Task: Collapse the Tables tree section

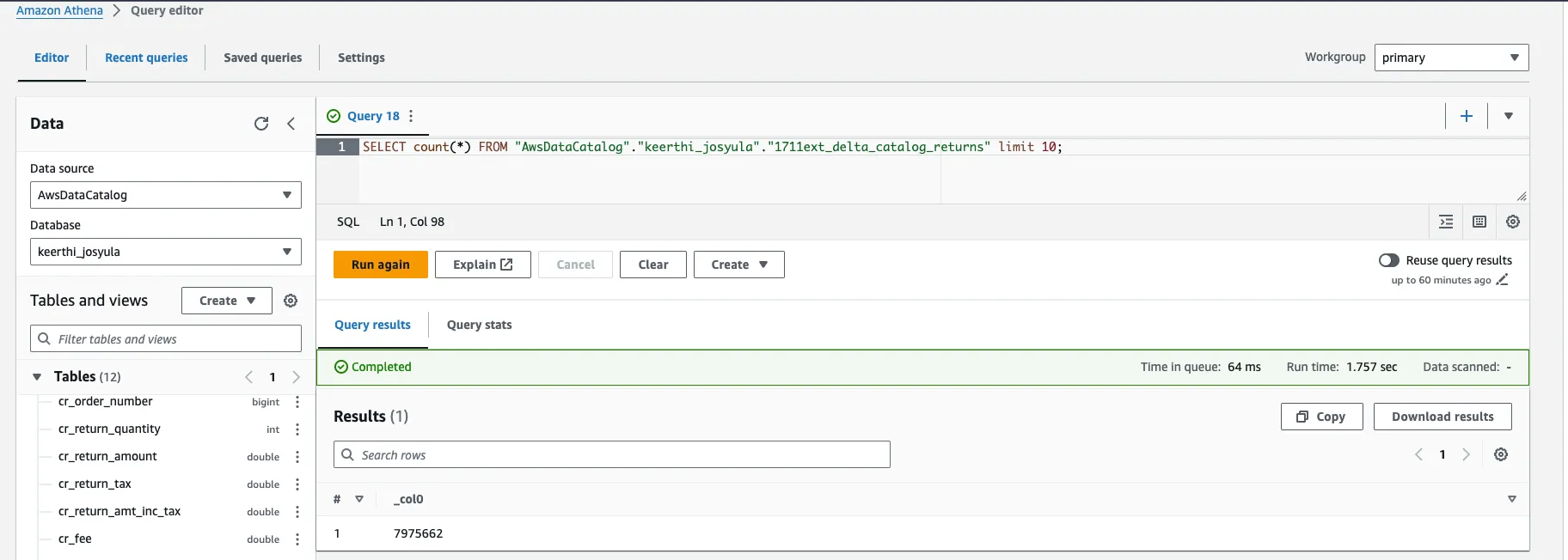Action: tap(37, 377)
